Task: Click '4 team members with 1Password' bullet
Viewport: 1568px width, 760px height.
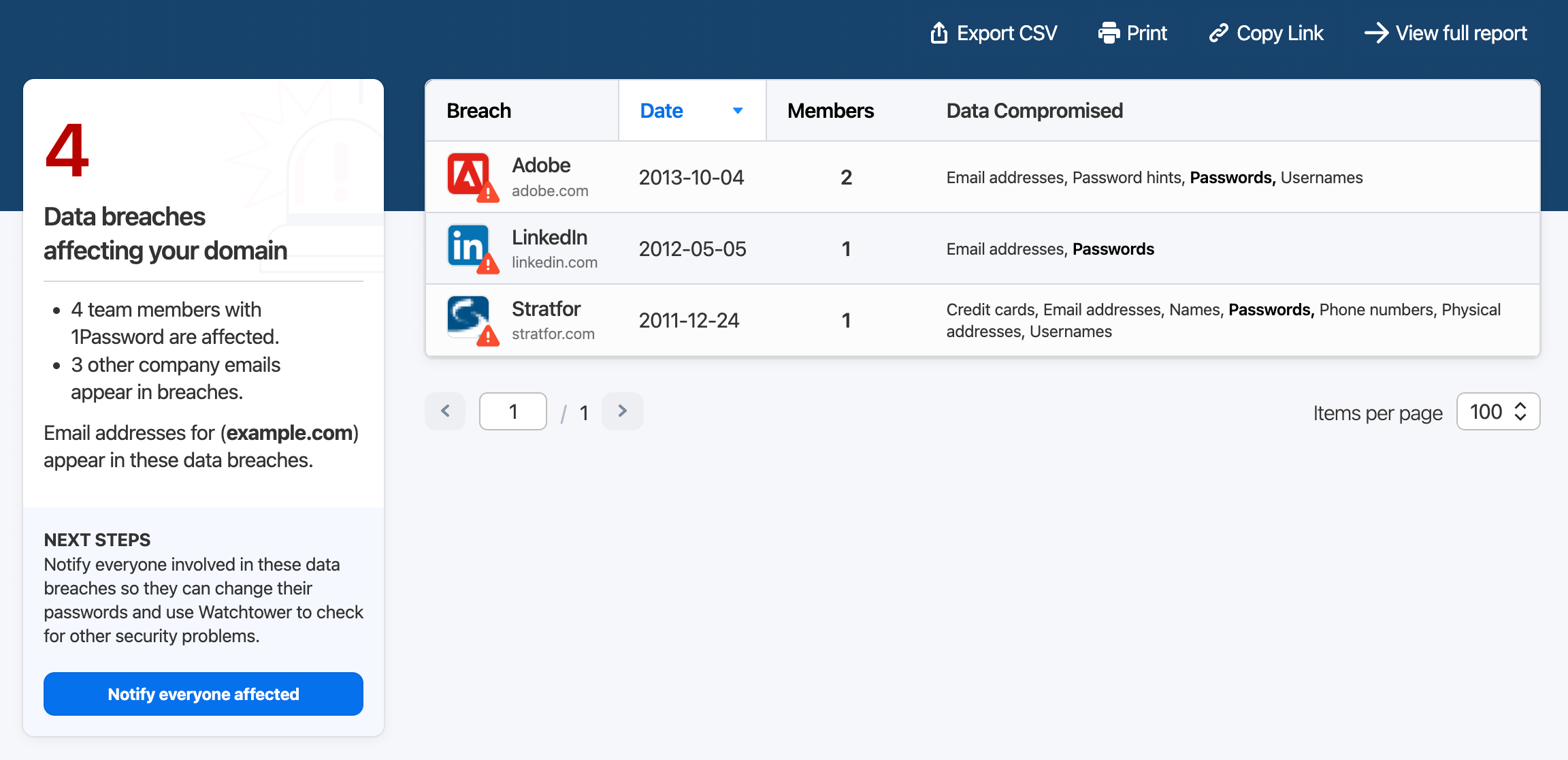Action: (x=175, y=323)
